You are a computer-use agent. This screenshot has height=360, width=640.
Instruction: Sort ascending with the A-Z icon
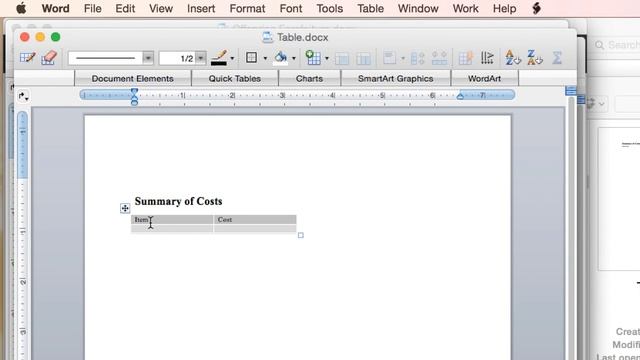coord(513,58)
